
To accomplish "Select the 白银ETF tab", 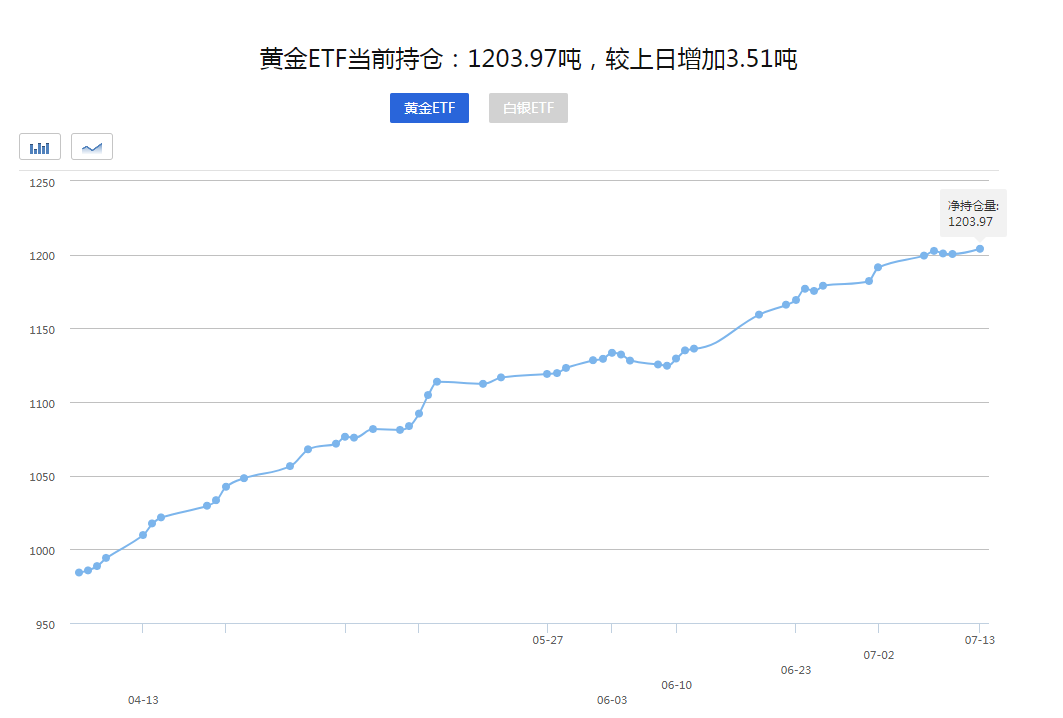I will tap(528, 108).
